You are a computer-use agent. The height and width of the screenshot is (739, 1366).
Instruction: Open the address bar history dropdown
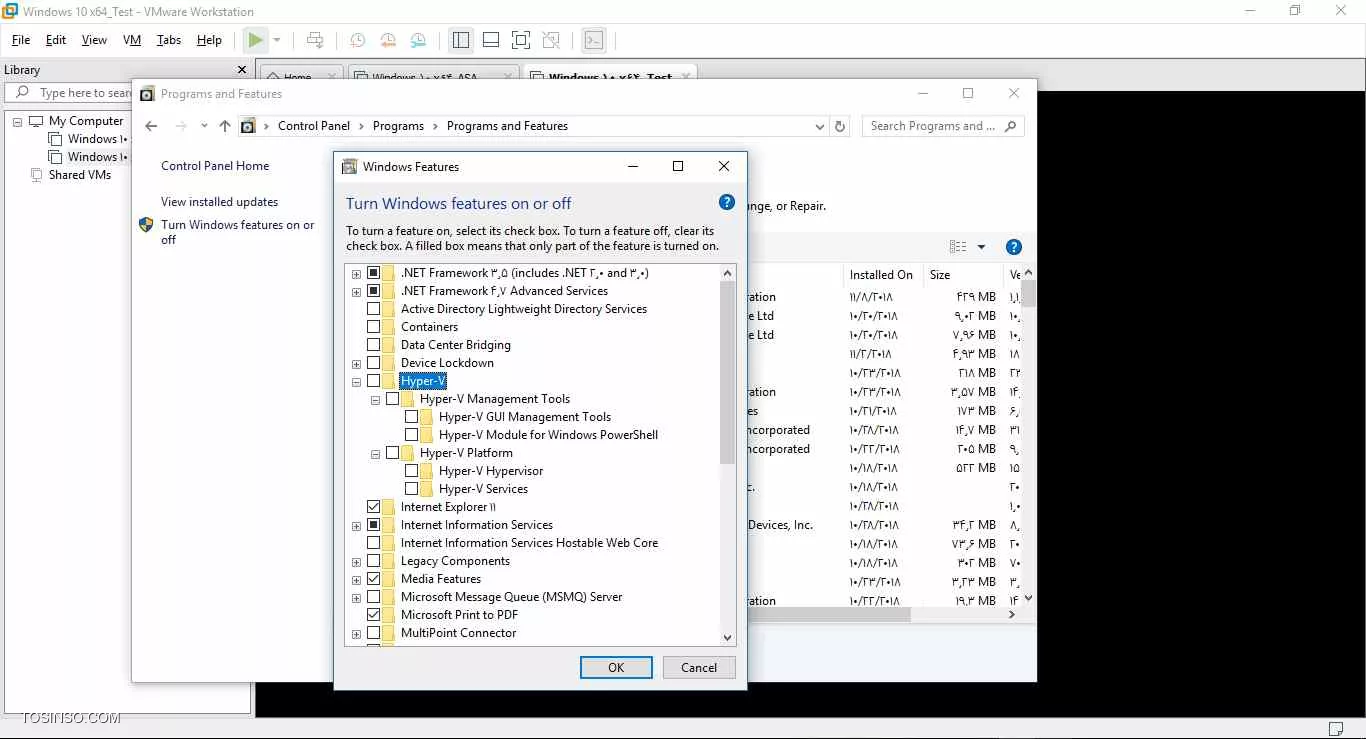pos(820,126)
